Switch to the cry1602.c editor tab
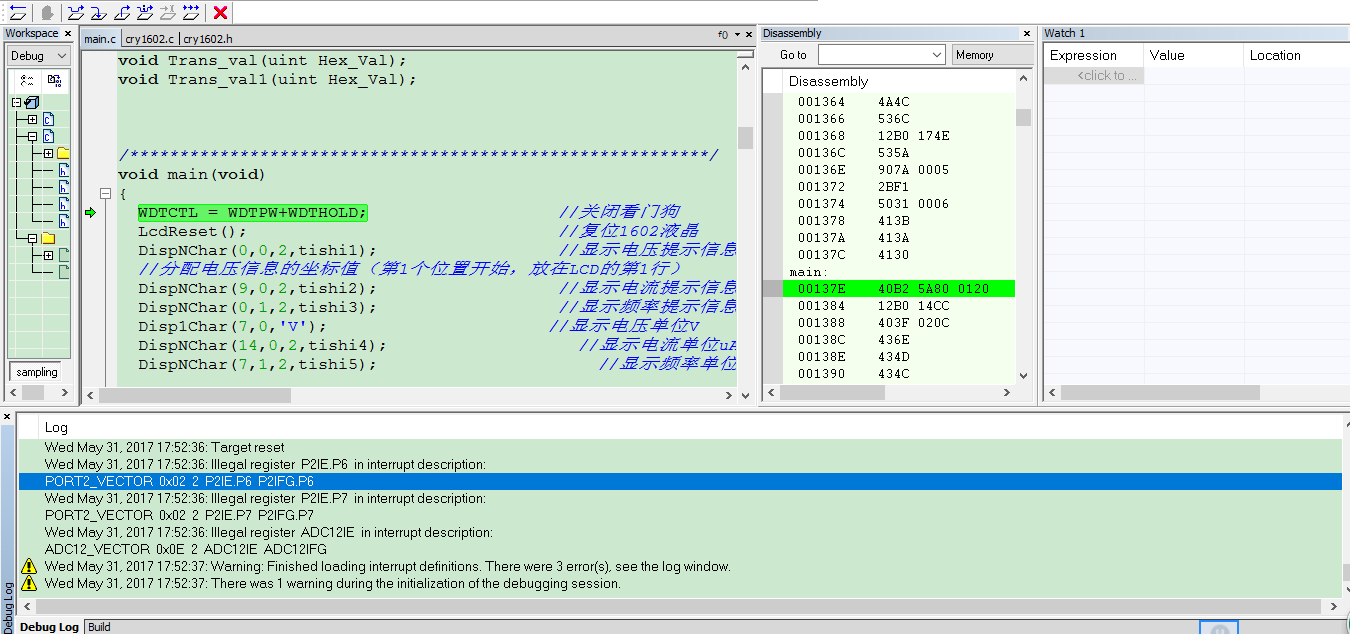 coord(150,39)
